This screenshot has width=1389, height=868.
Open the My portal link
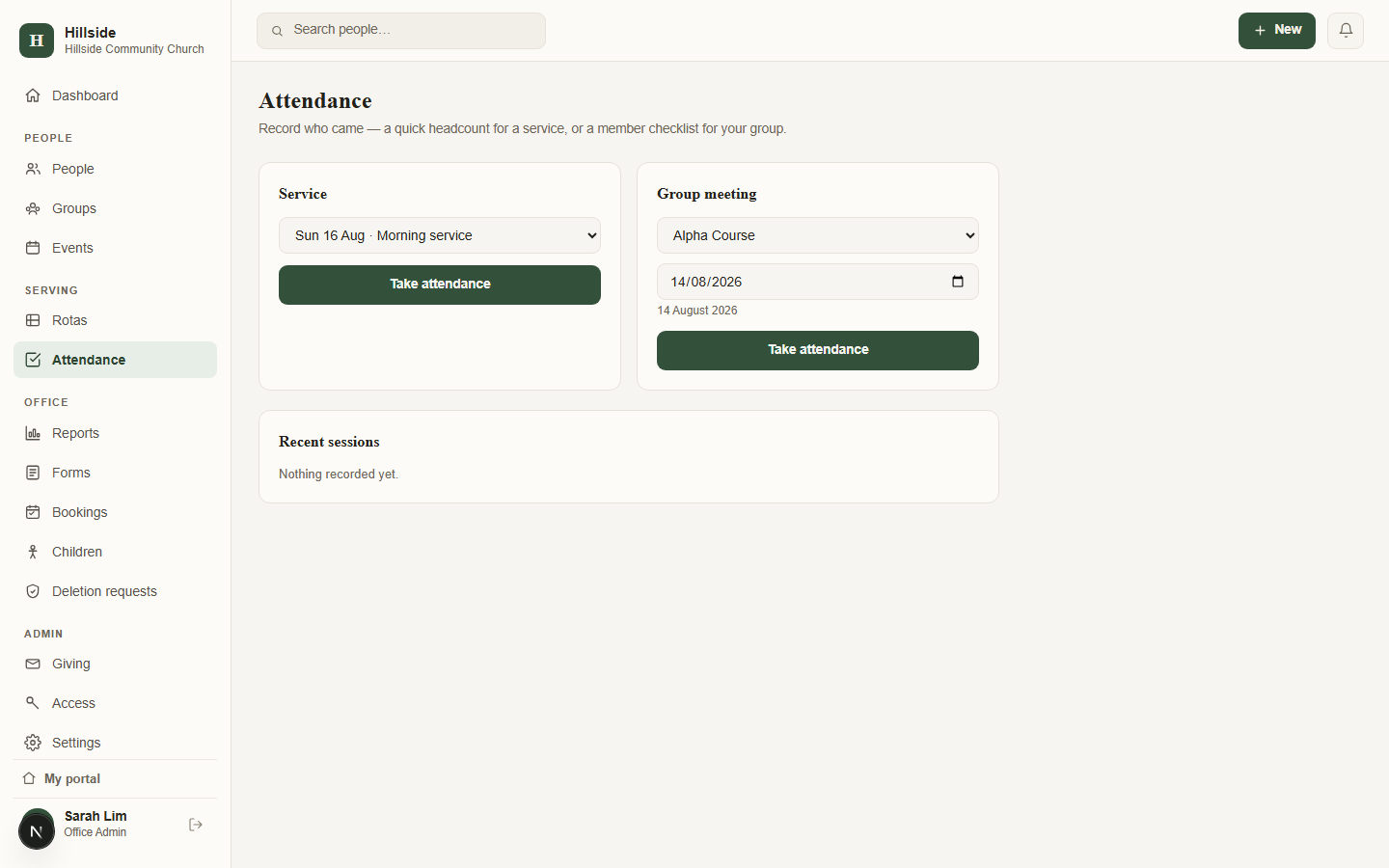[x=115, y=778]
